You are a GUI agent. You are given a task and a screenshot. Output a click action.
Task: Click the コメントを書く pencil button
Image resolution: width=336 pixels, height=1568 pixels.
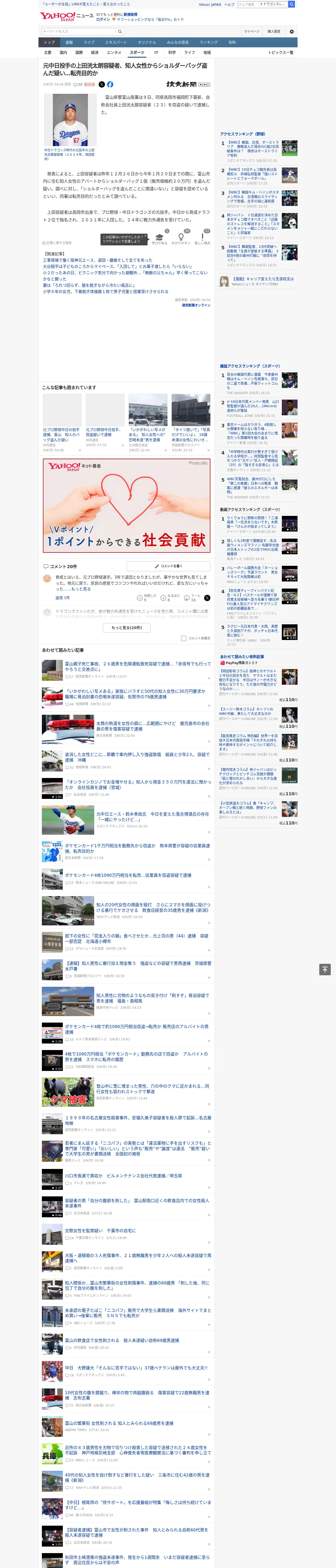168,566
